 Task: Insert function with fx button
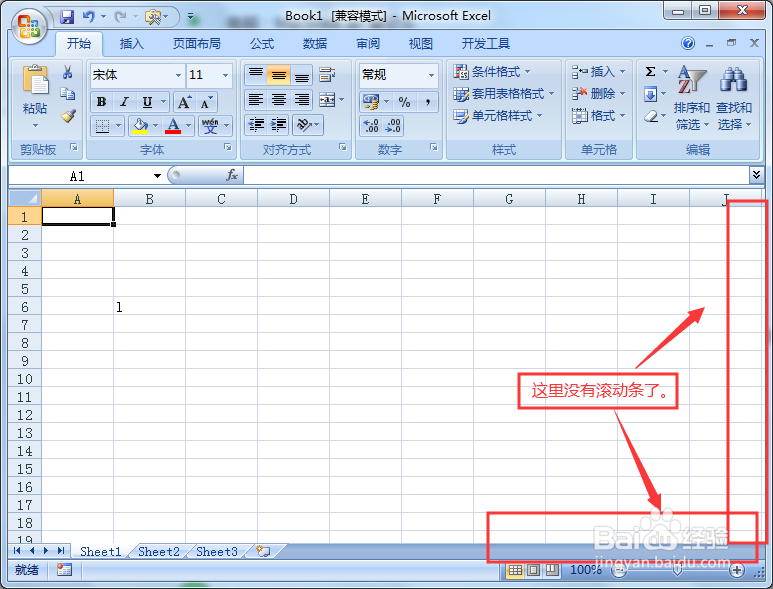232,174
